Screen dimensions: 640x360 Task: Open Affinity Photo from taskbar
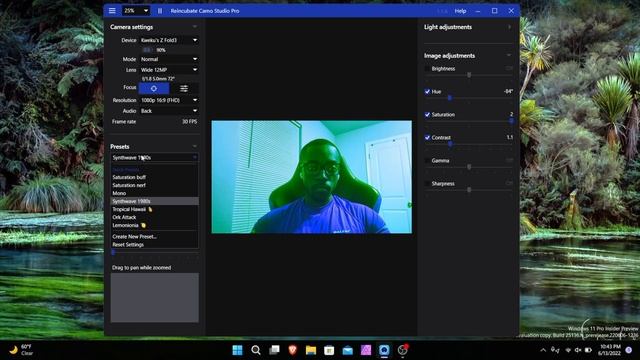[x=366, y=350]
